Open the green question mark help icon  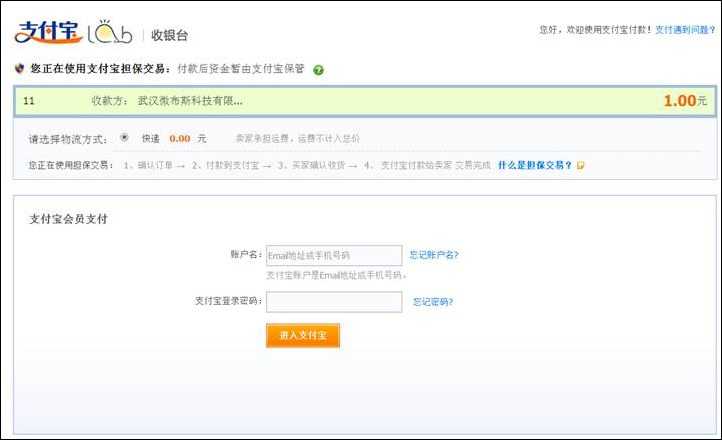pos(318,70)
